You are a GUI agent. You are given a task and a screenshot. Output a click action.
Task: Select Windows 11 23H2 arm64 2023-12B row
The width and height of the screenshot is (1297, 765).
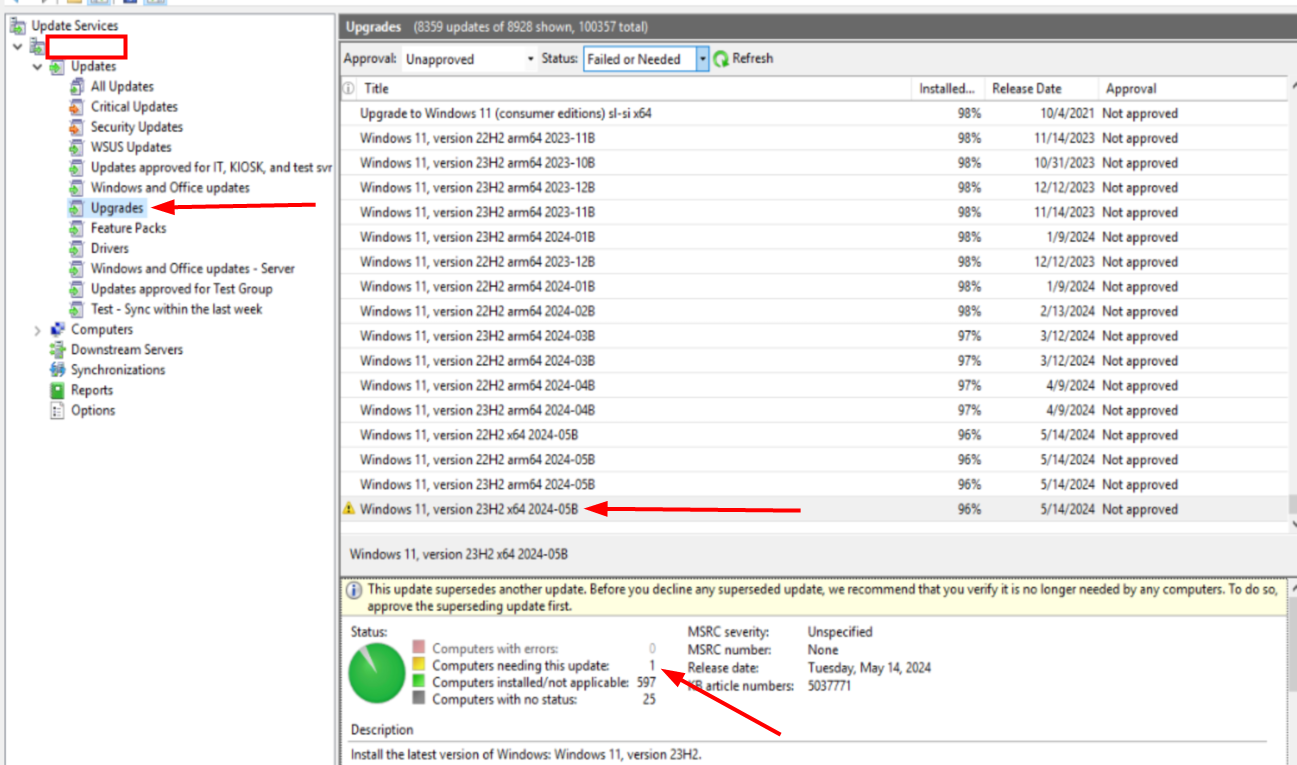(x=813, y=187)
